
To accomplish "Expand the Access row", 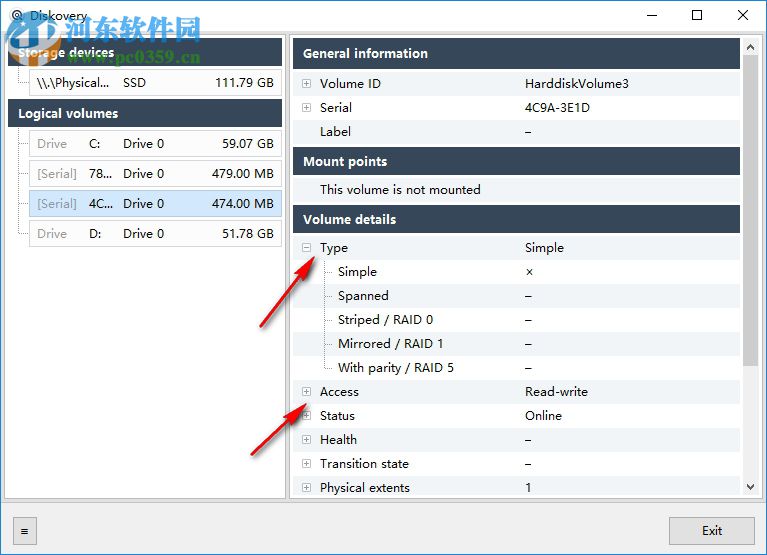I will click(306, 392).
